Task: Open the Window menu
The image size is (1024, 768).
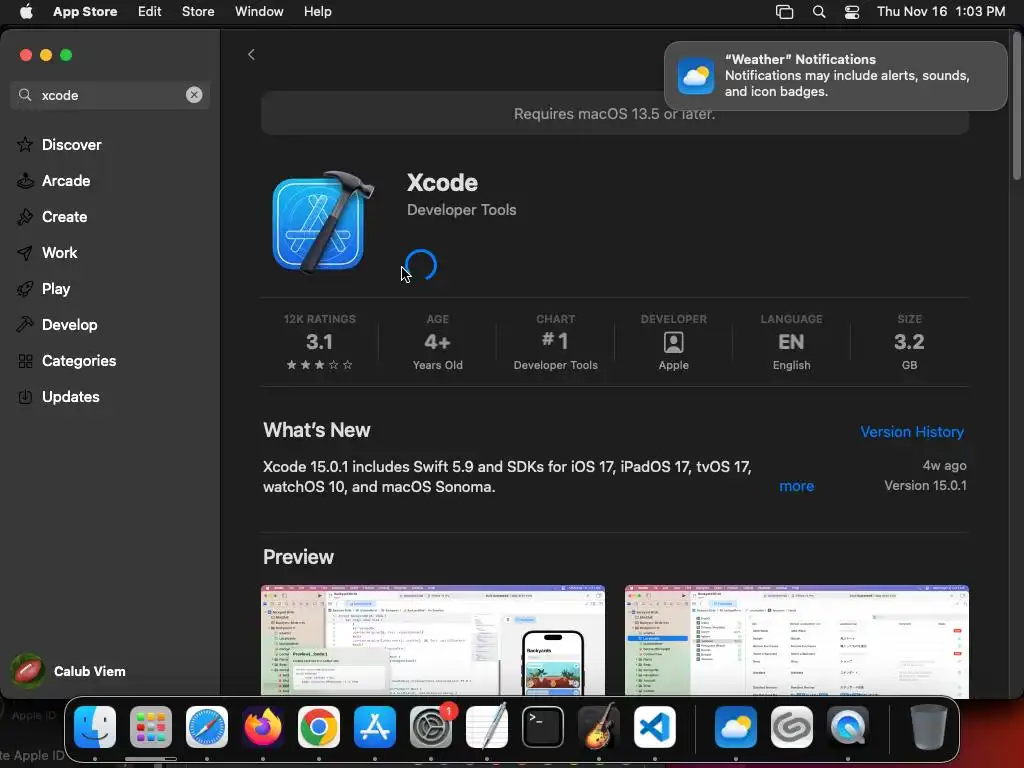Action: tap(259, 12)
